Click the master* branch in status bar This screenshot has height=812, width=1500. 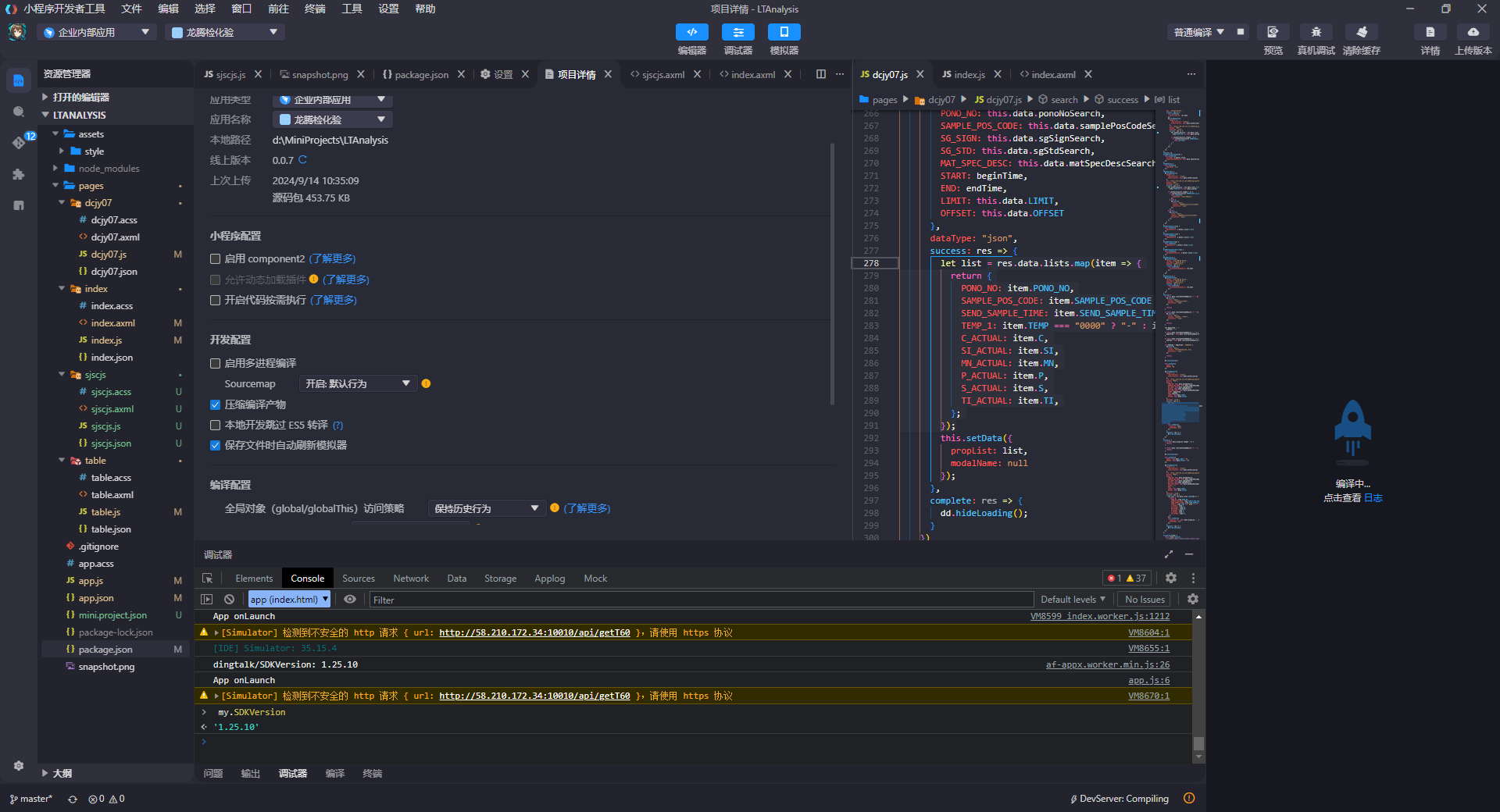pyautogui.click(x=31, y=800)
